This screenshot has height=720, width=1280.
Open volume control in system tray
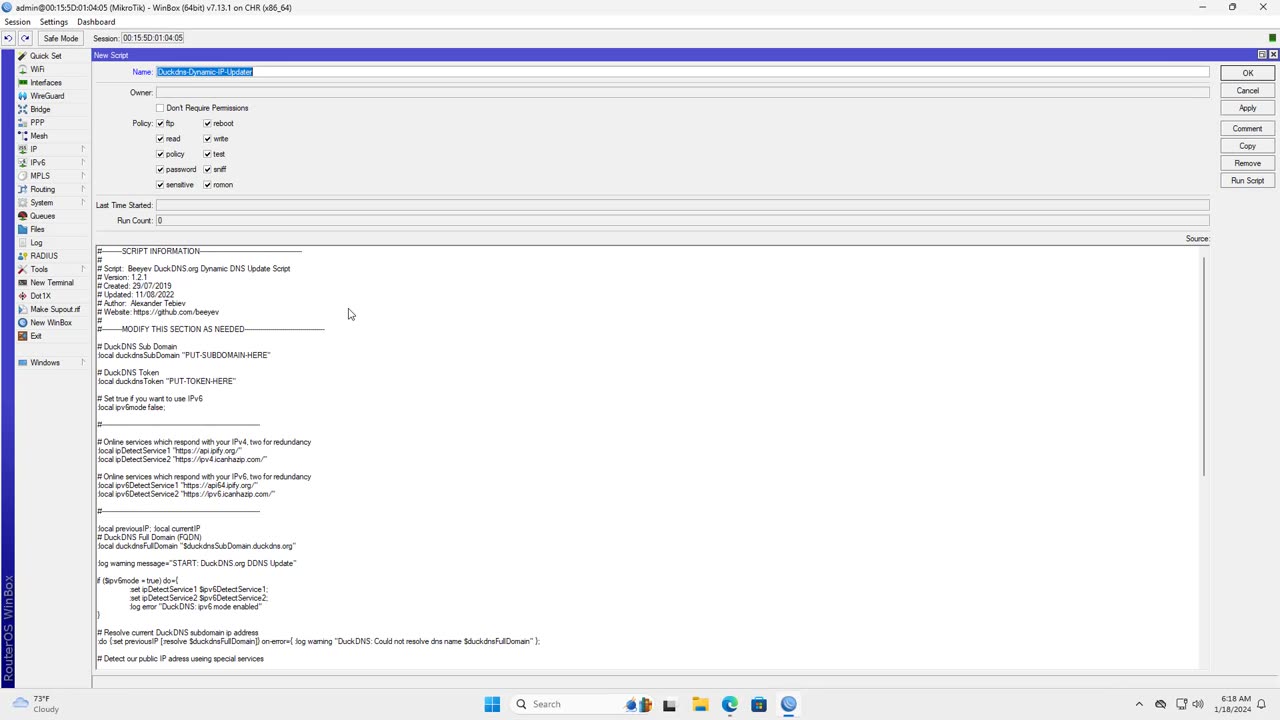click(1198, 704)
